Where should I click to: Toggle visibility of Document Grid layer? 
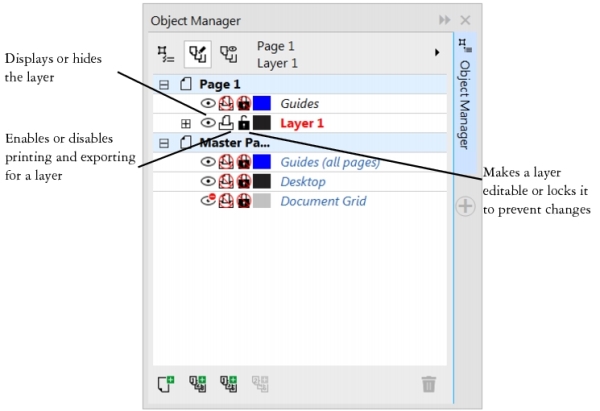208,200
